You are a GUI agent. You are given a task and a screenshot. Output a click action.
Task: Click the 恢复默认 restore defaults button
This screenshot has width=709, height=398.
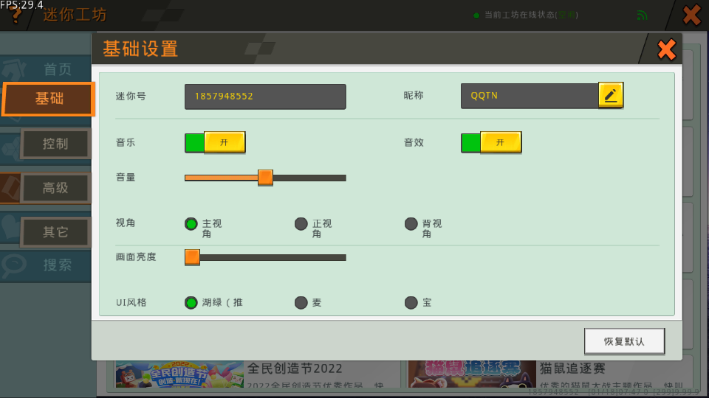(x=624, y=341)
